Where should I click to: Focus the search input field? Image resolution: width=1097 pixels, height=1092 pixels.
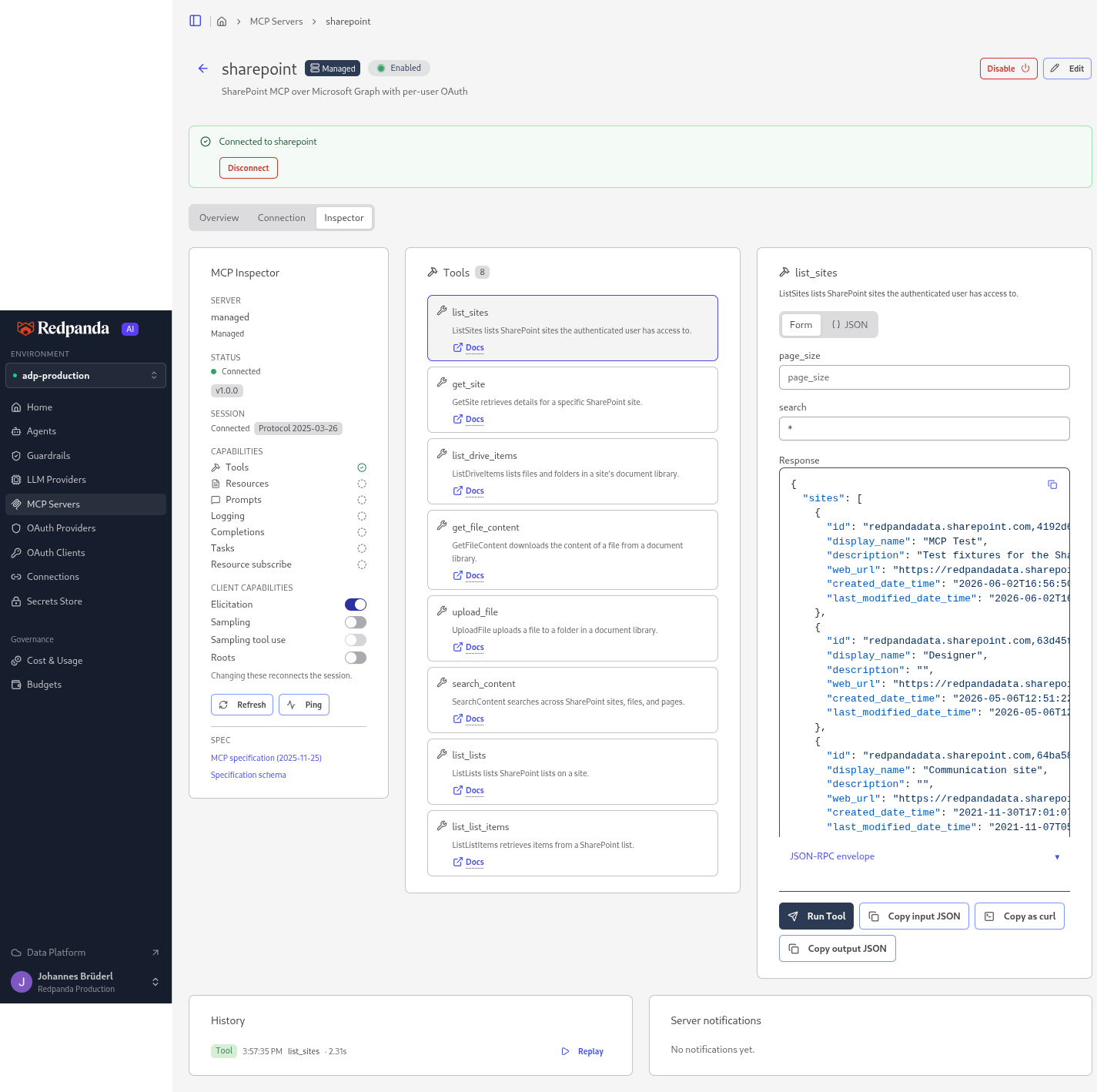[x=925, y=429]
